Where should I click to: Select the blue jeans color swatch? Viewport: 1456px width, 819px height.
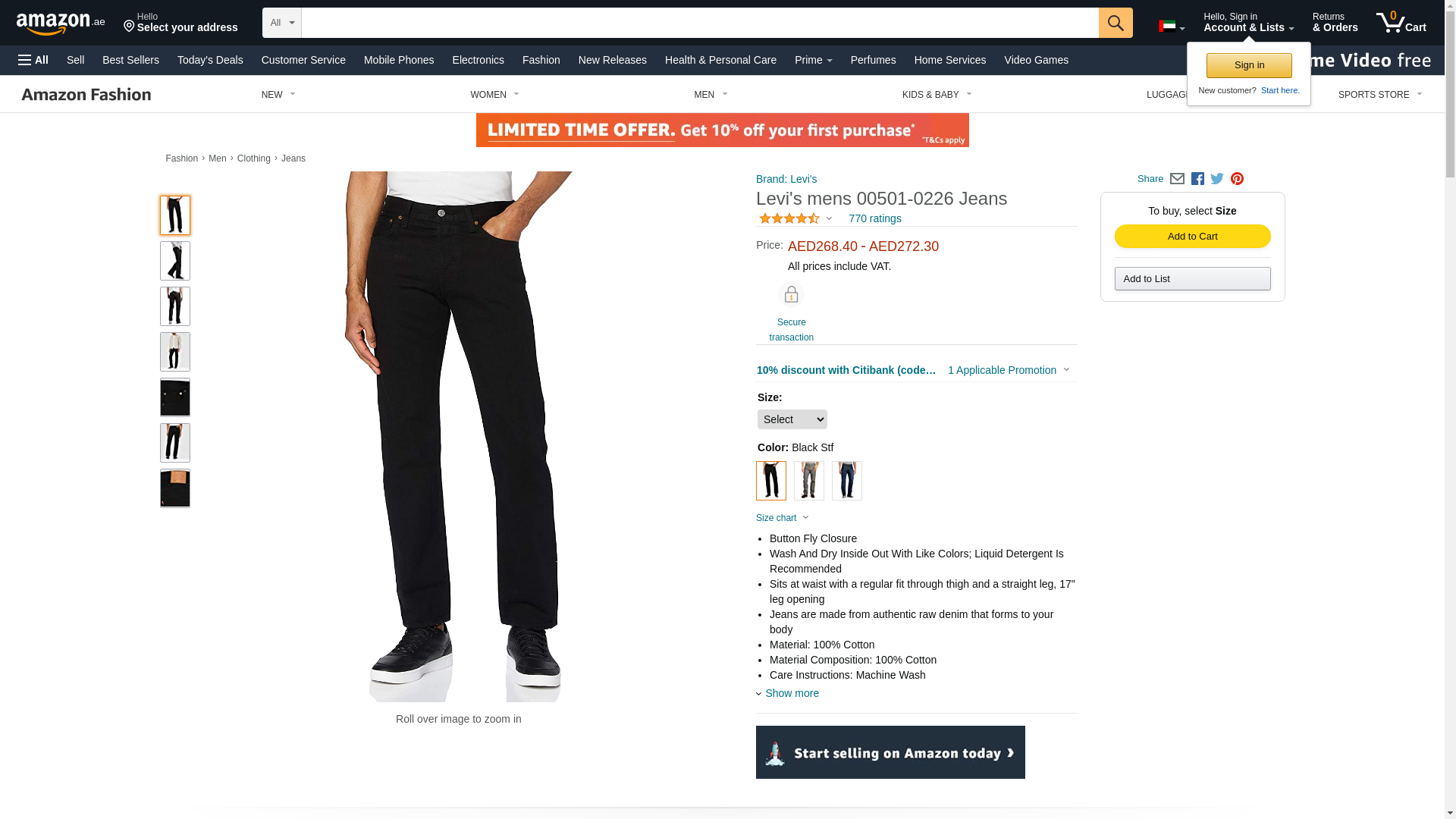tap(847, 481)
